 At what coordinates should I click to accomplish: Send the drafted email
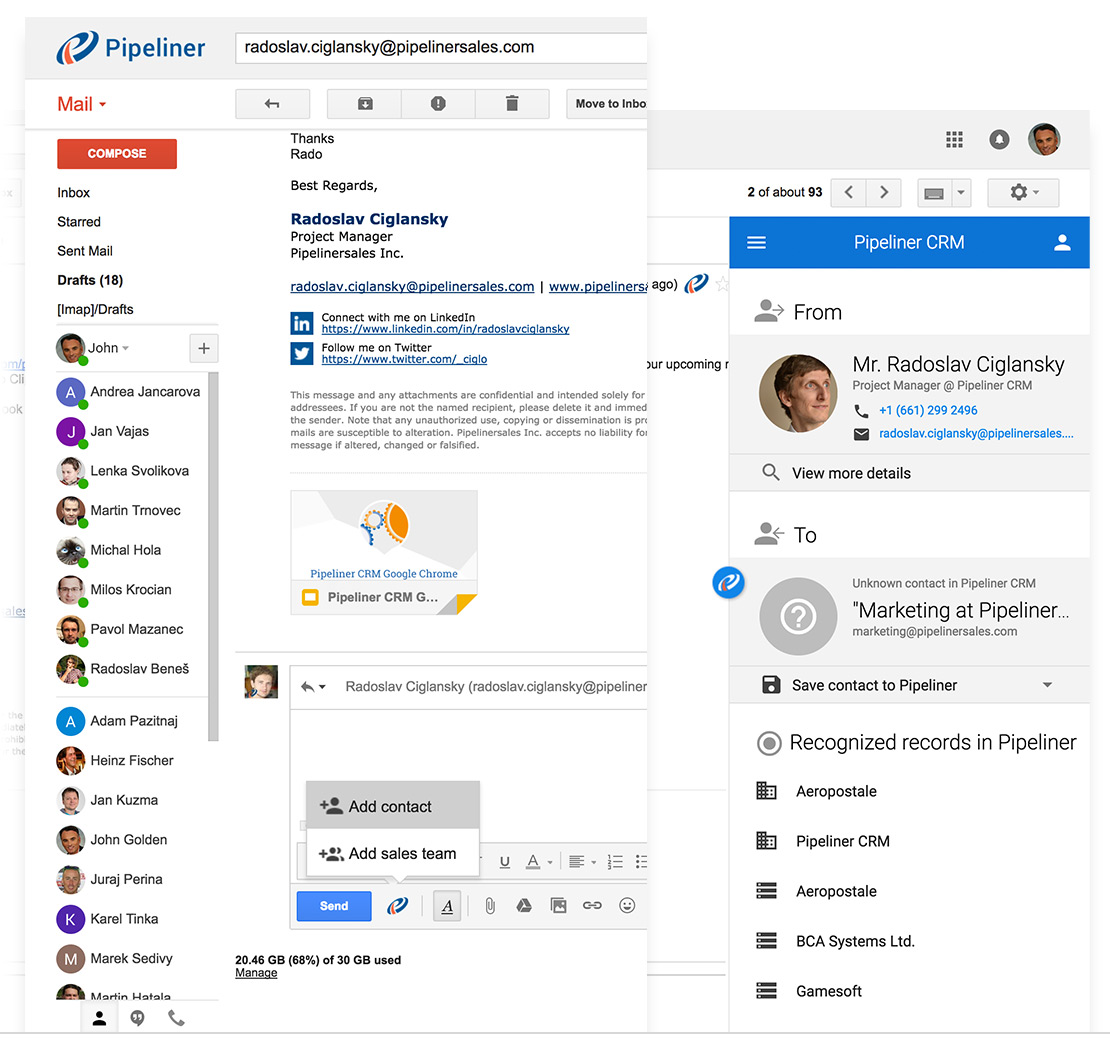[x=333, y=905]
